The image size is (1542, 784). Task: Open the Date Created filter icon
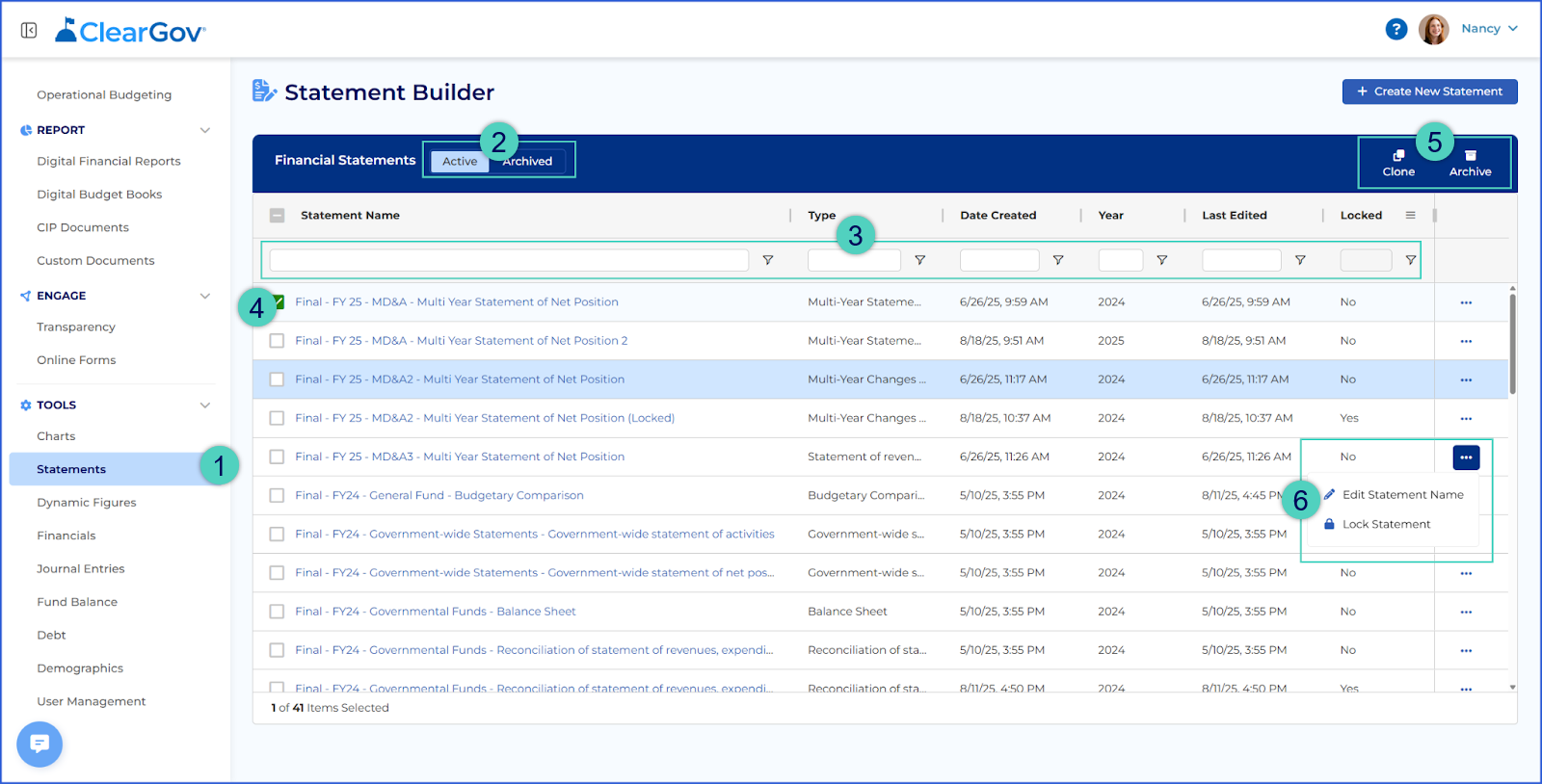[1058, 260]
